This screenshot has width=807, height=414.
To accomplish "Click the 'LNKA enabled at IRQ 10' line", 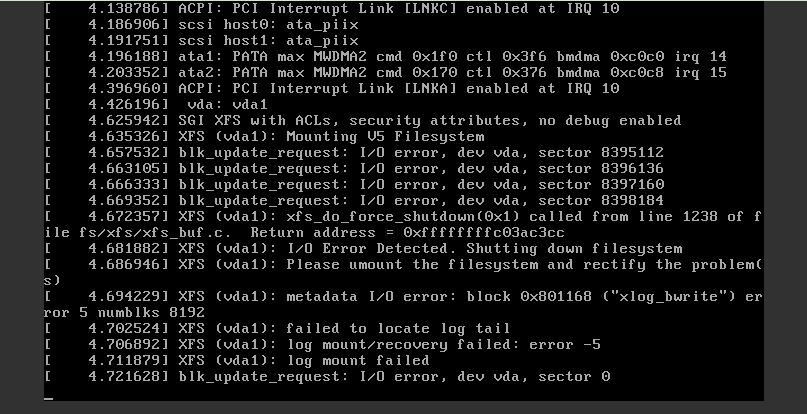I will (x=332, y=89).
